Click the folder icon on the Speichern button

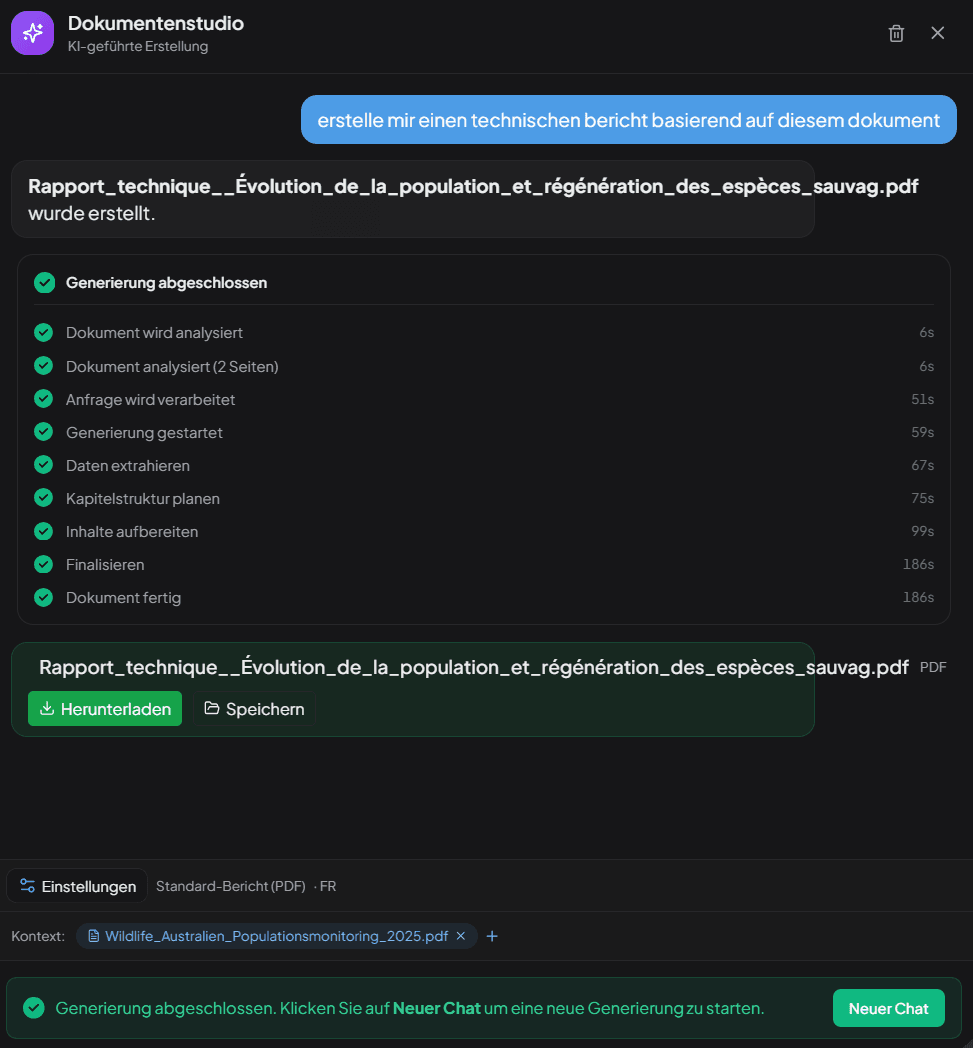213,708
